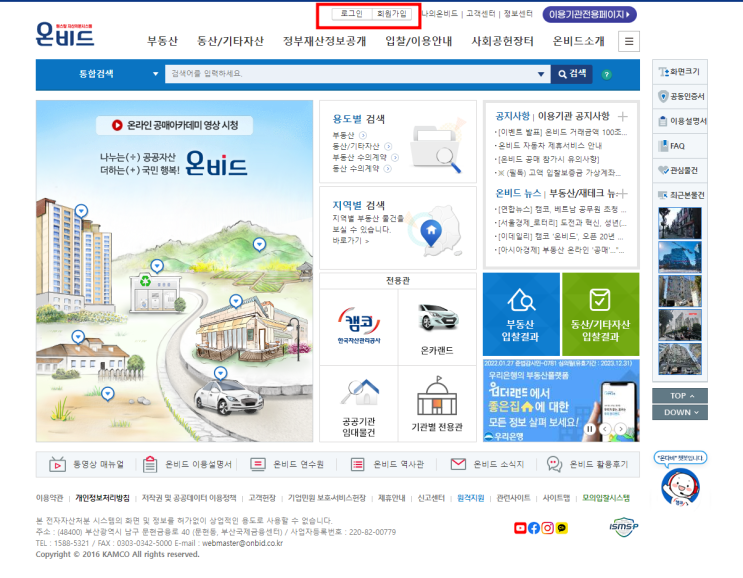743x578 pixels.
Task: Click 부동산 arrow under 용도별 검색
Action: [x=363, y=135]
